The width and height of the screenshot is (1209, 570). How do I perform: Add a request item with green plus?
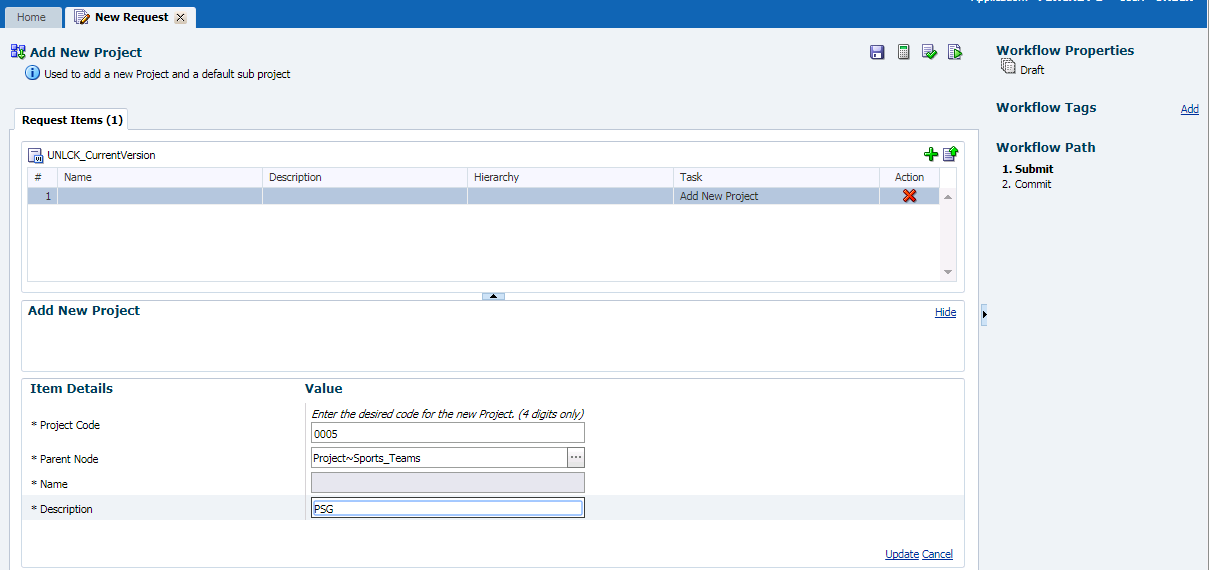click(x=931, y=154)
